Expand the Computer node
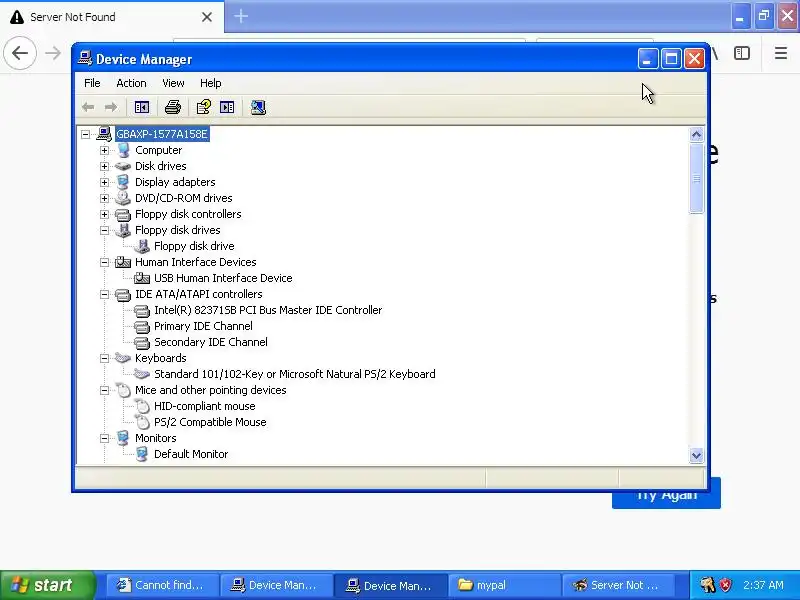Screen dimensions: 800x600 point(104,150)
